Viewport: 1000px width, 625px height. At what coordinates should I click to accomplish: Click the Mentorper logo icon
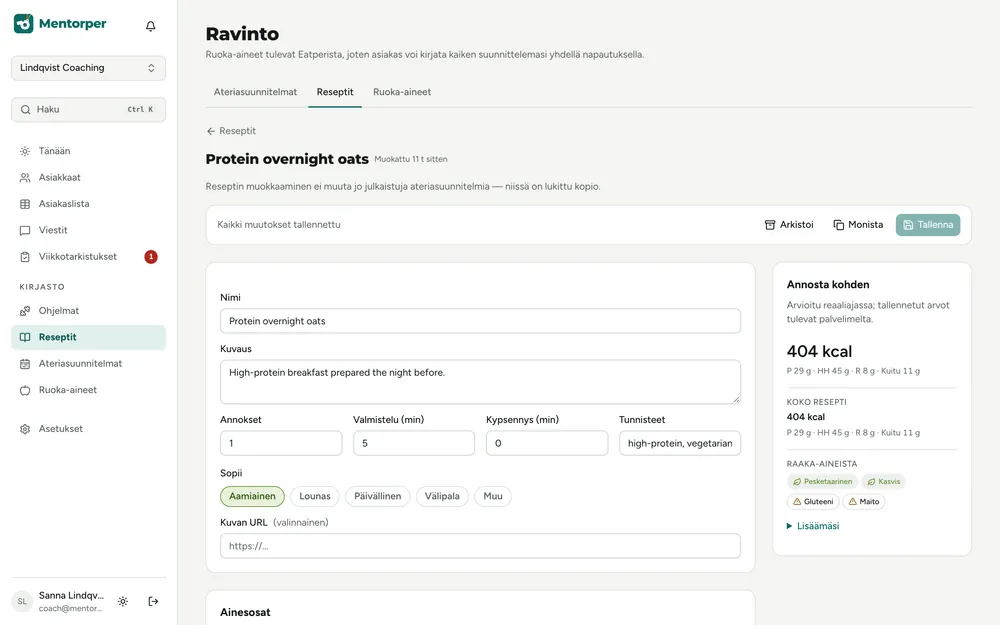[x=24, y=24]
